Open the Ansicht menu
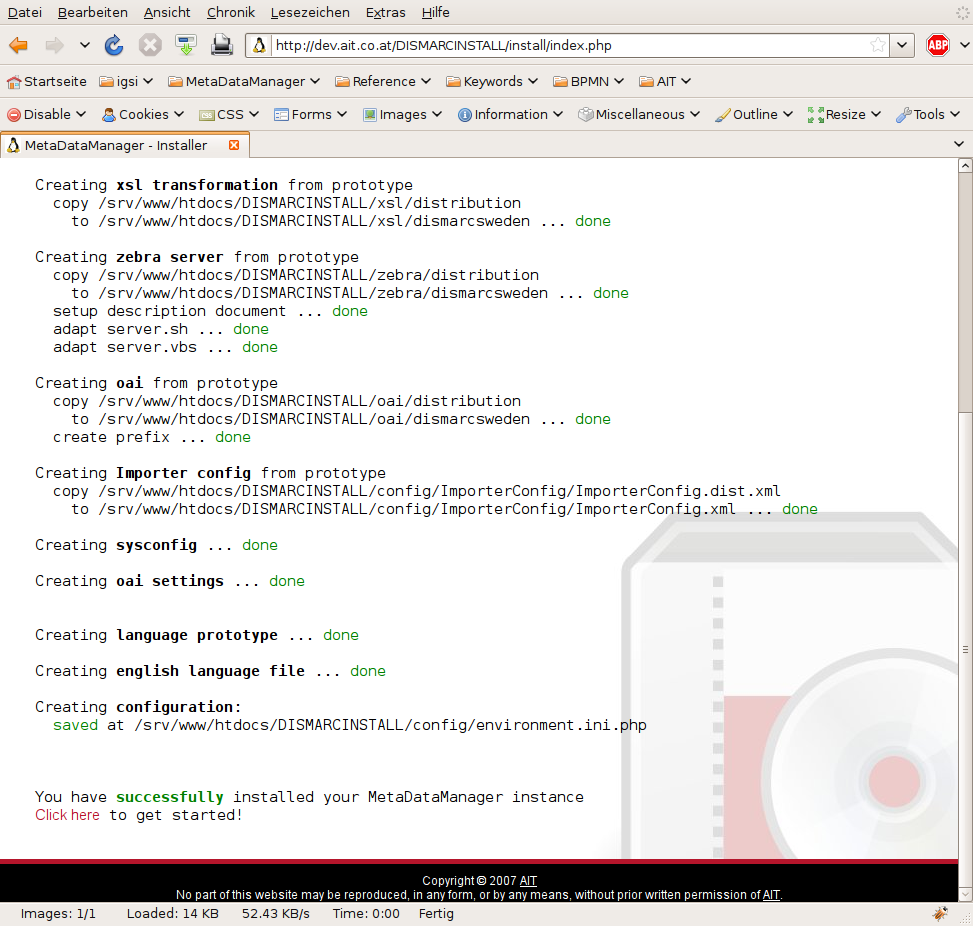The image size is (973, 926). [167, 12]
